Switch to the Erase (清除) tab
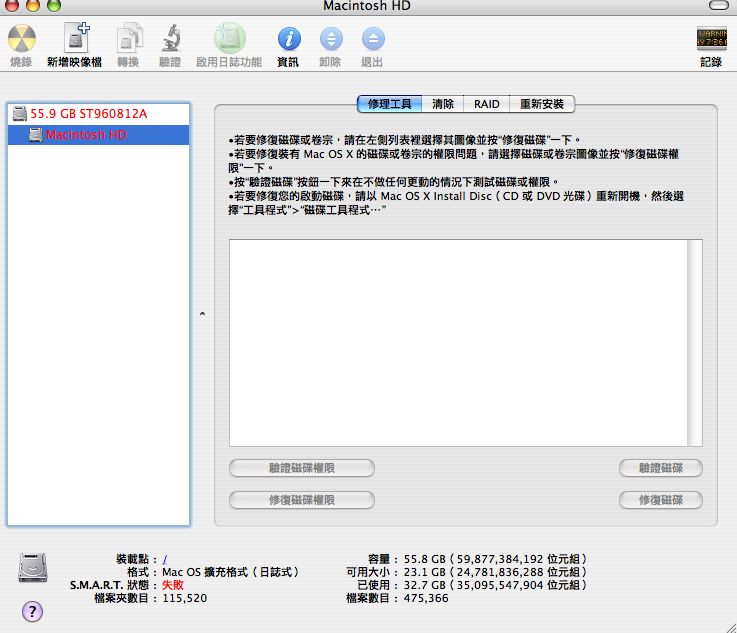Screen dimensions: 737x633 (x=442, y=104)
